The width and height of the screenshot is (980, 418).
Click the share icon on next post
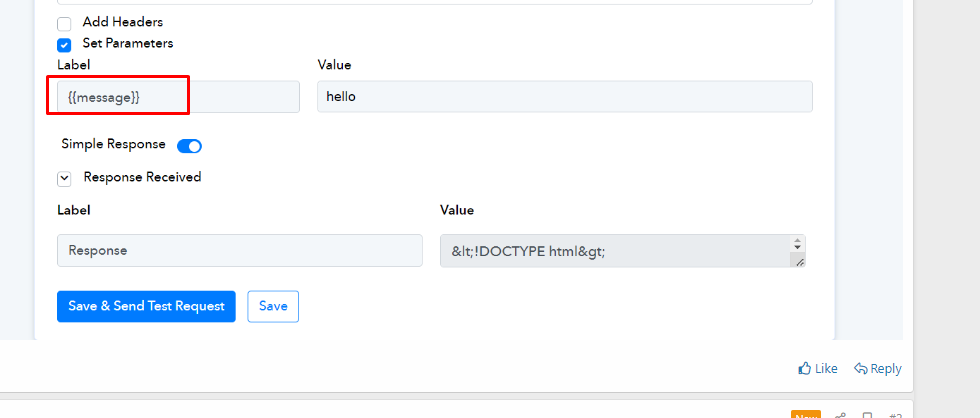[841, 415]
